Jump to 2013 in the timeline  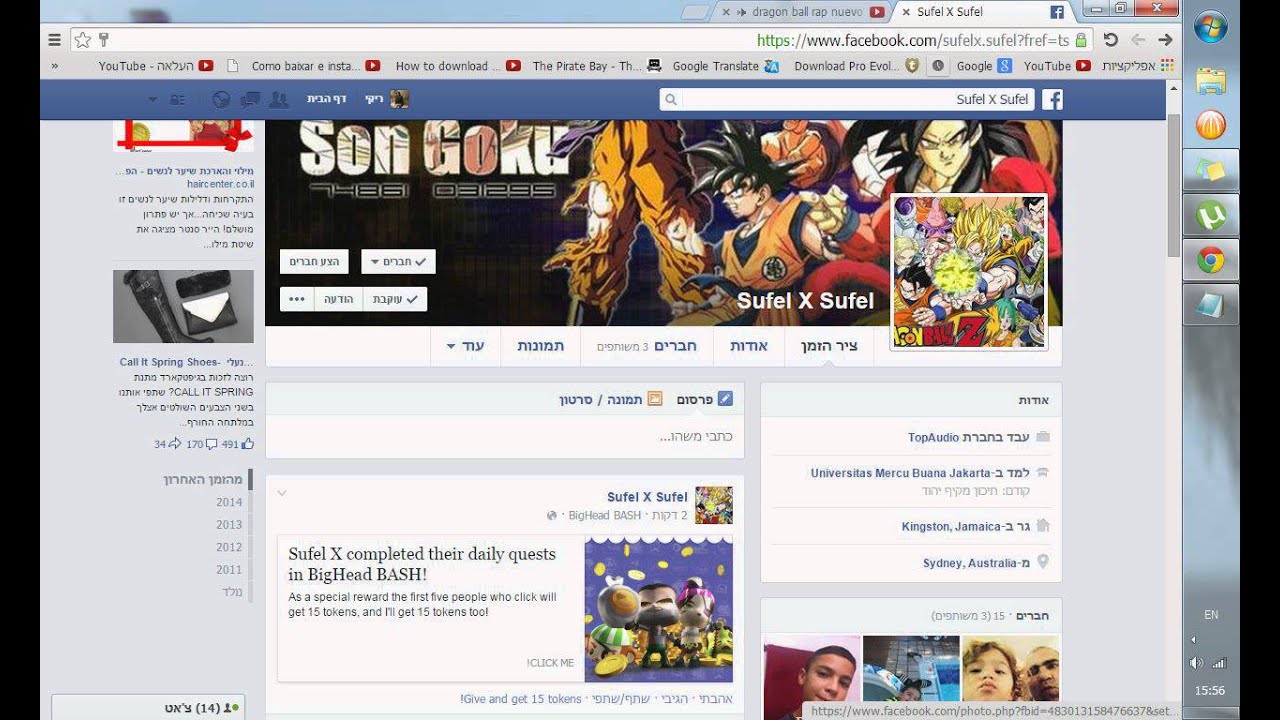[229, 524]
